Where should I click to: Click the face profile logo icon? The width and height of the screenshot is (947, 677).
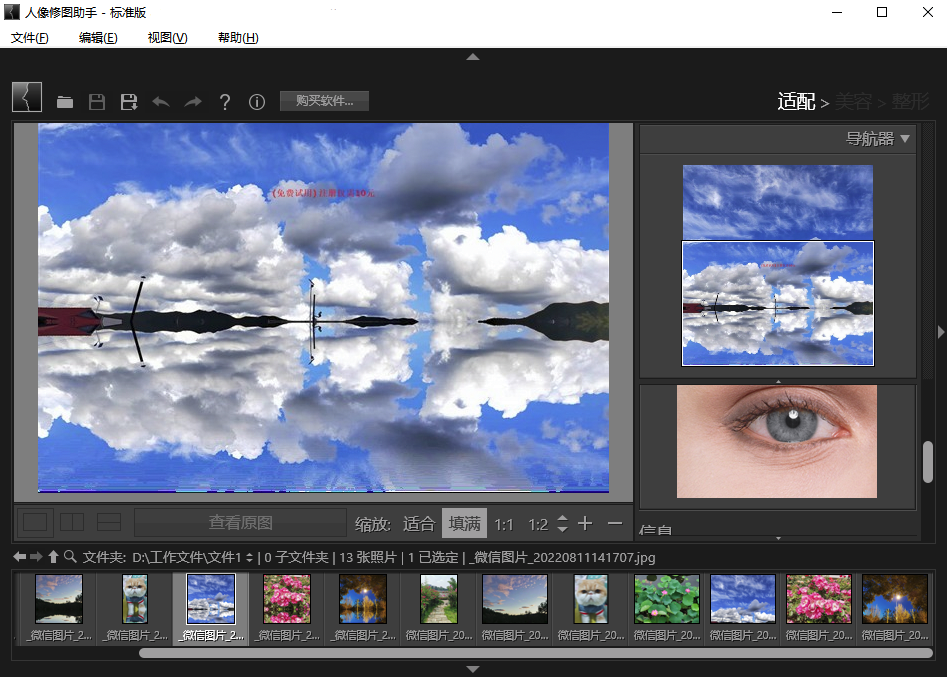coord(27,98)
